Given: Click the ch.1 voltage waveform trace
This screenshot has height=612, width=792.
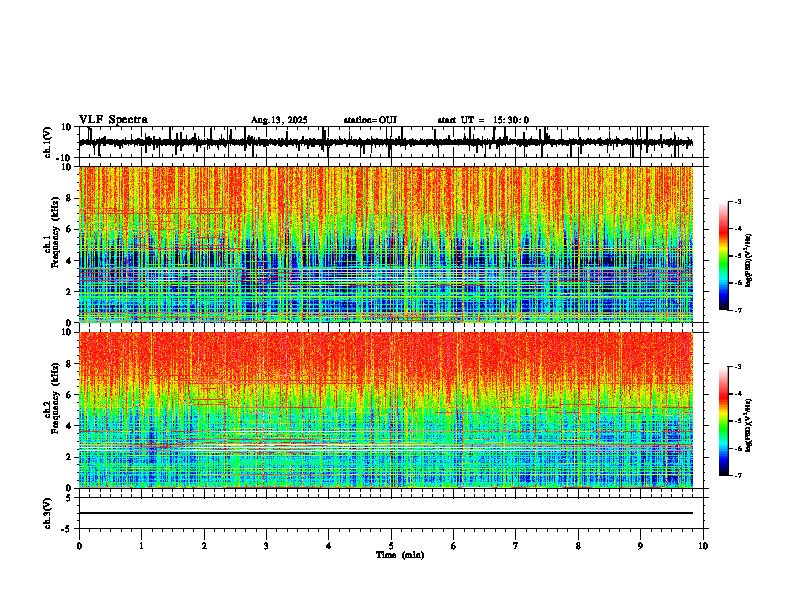Looking at the screenshot, I should point(385,142).
